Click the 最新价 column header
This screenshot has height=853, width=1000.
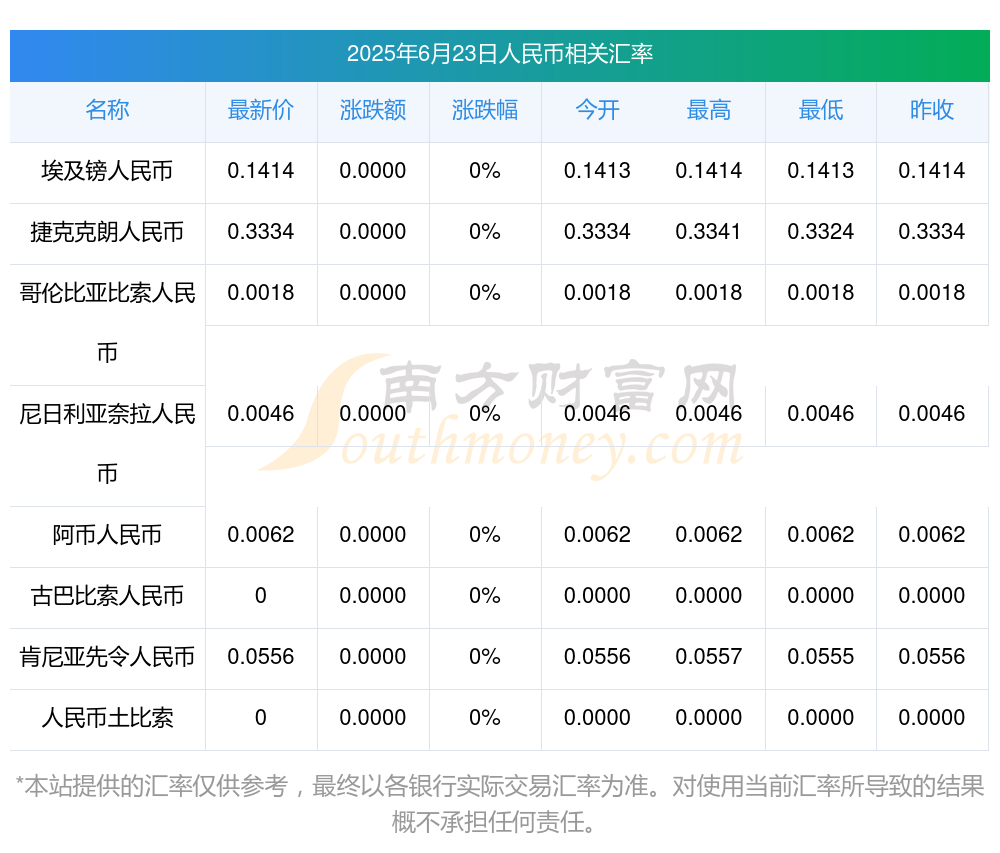(x=261, y=110)
